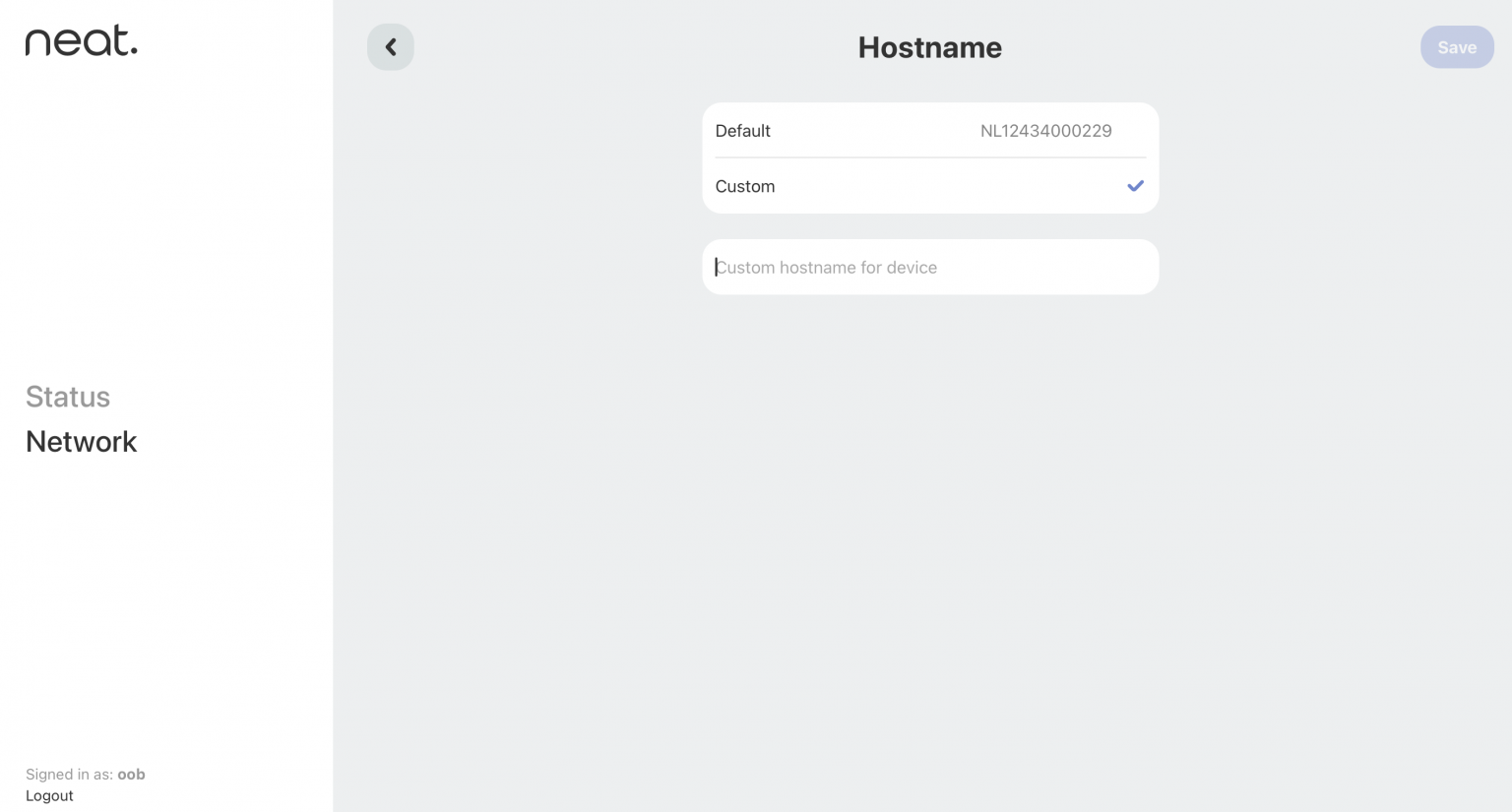Click the Neat logo
Image resolution: width=1512 pixels, height=812 pixels.
[x=82, y=40]
